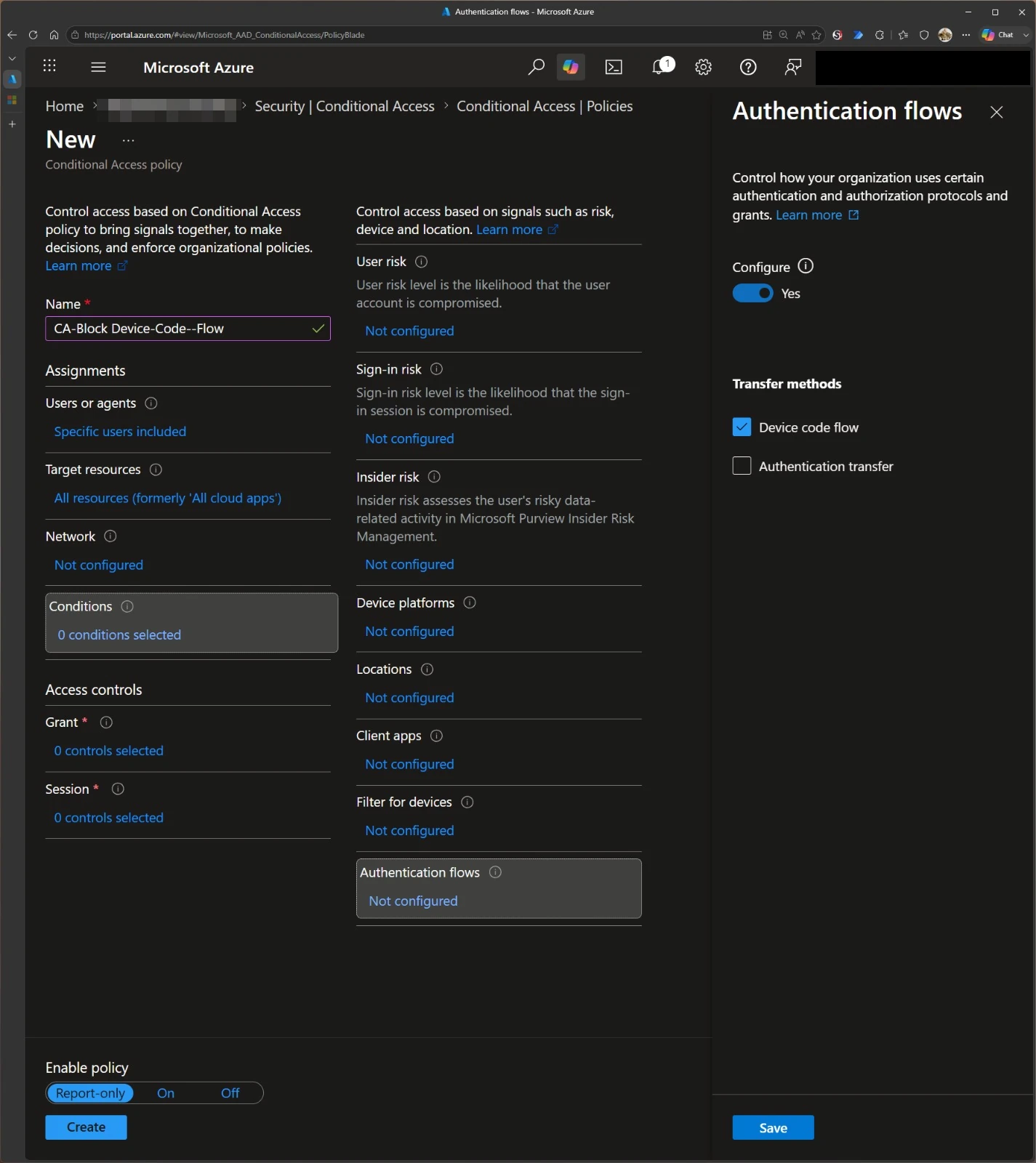Open Grant 0 controls selected link

pos(109,751)
